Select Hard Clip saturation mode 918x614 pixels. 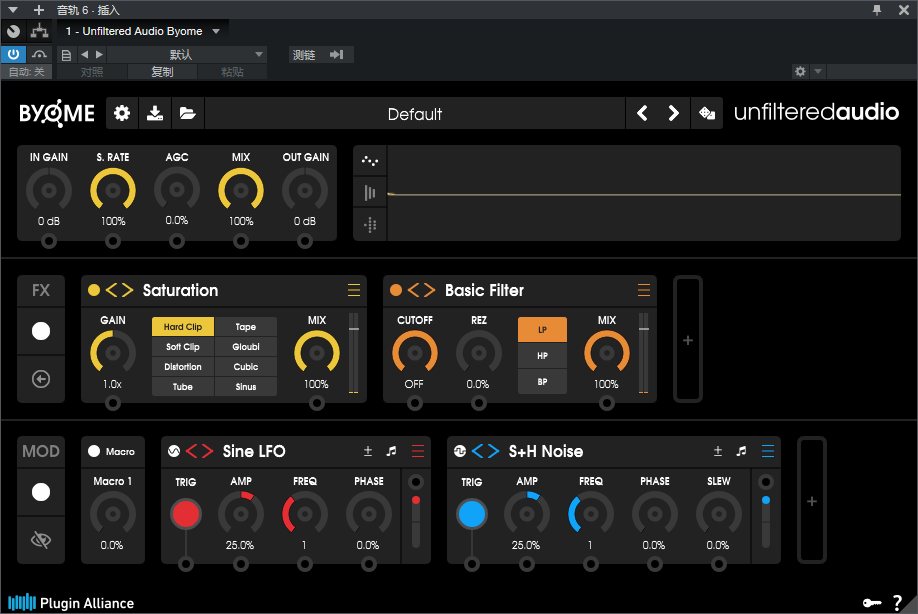point(183,327)
